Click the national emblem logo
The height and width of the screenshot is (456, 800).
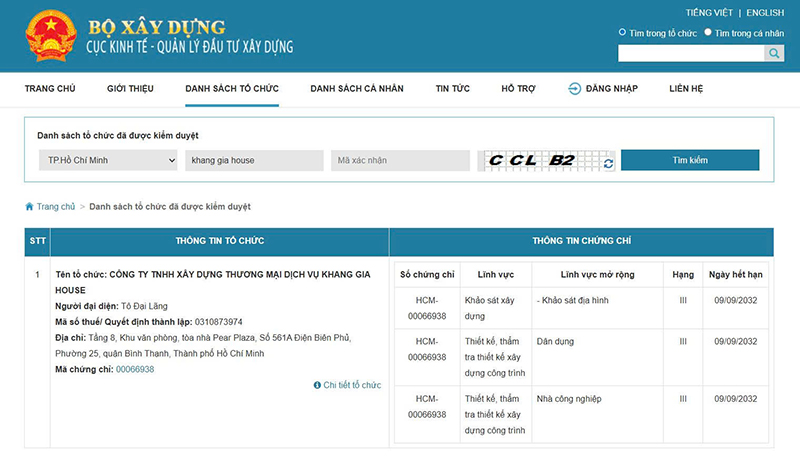point(51,36)
